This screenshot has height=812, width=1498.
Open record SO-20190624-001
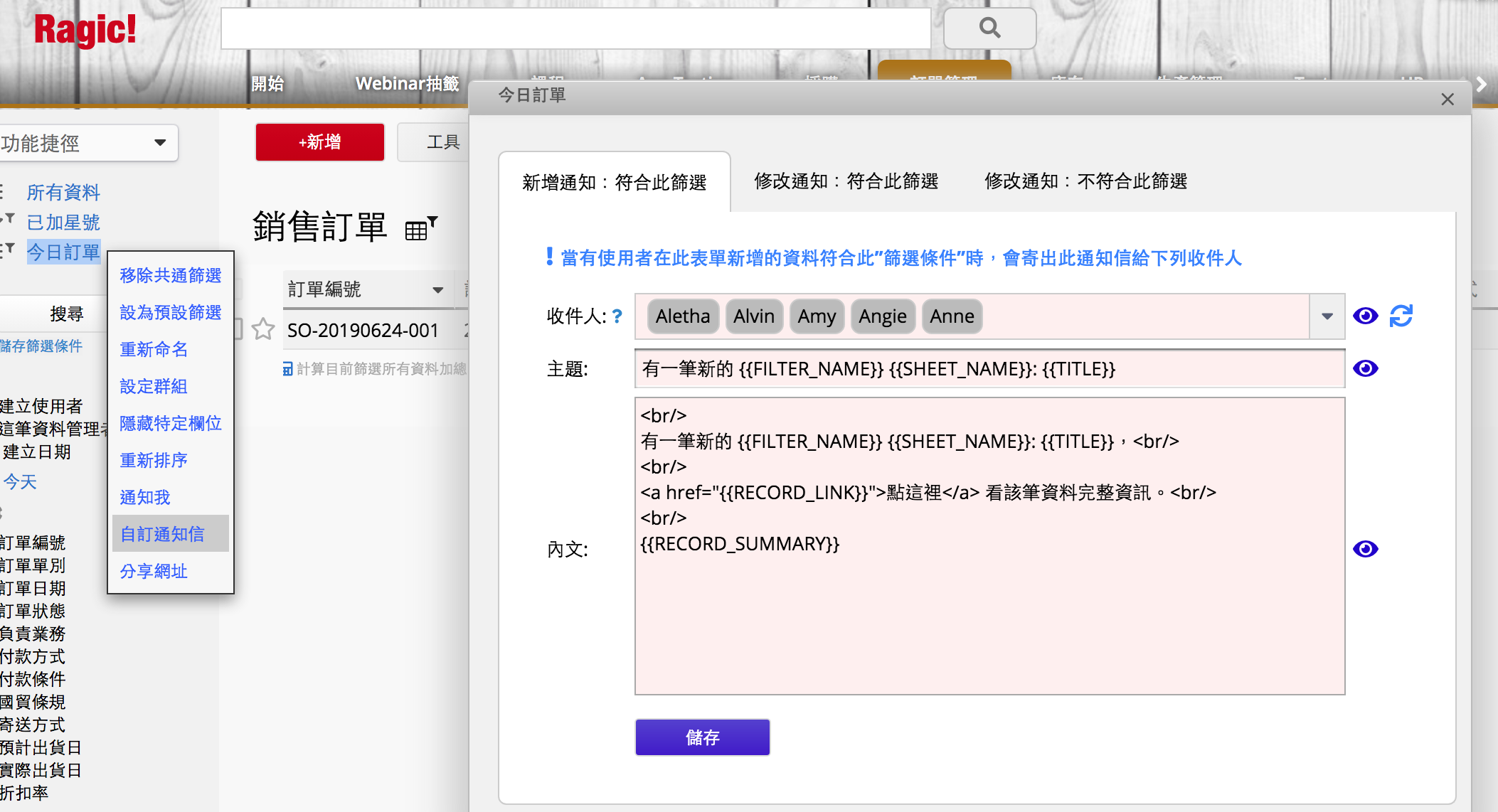[363, 330]
